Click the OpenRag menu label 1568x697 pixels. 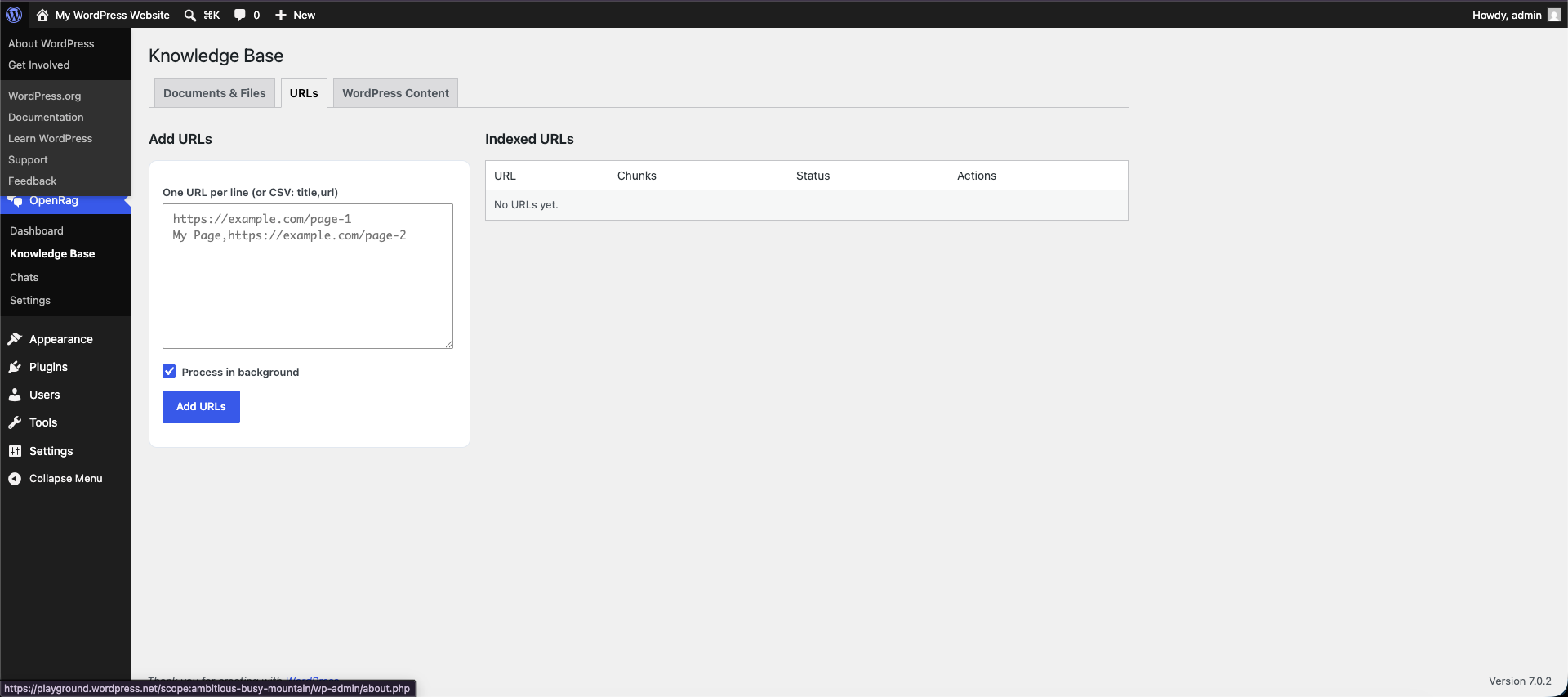54,201
